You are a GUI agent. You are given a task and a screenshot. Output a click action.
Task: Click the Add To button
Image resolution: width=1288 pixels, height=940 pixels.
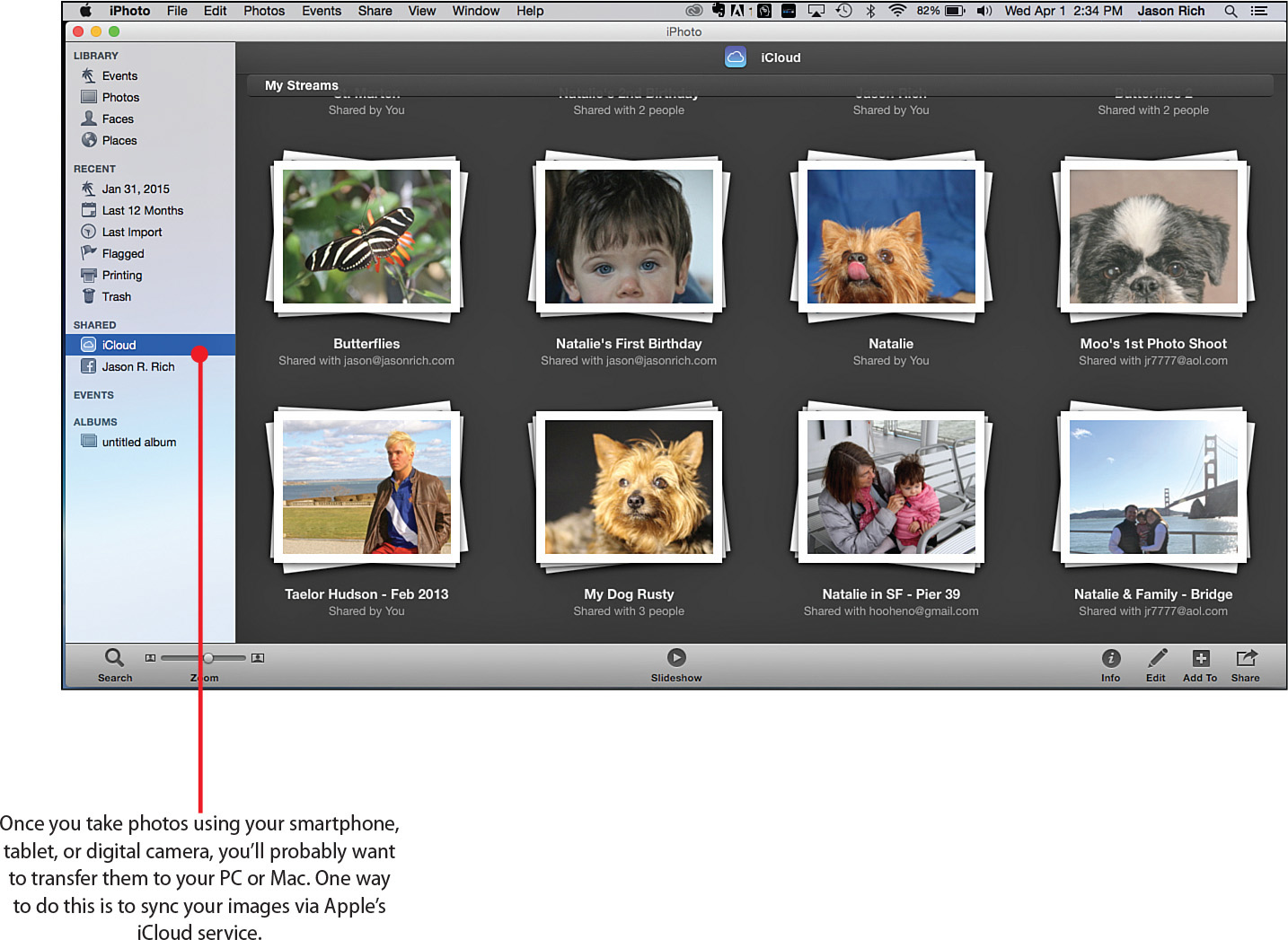coord(1201,658)
